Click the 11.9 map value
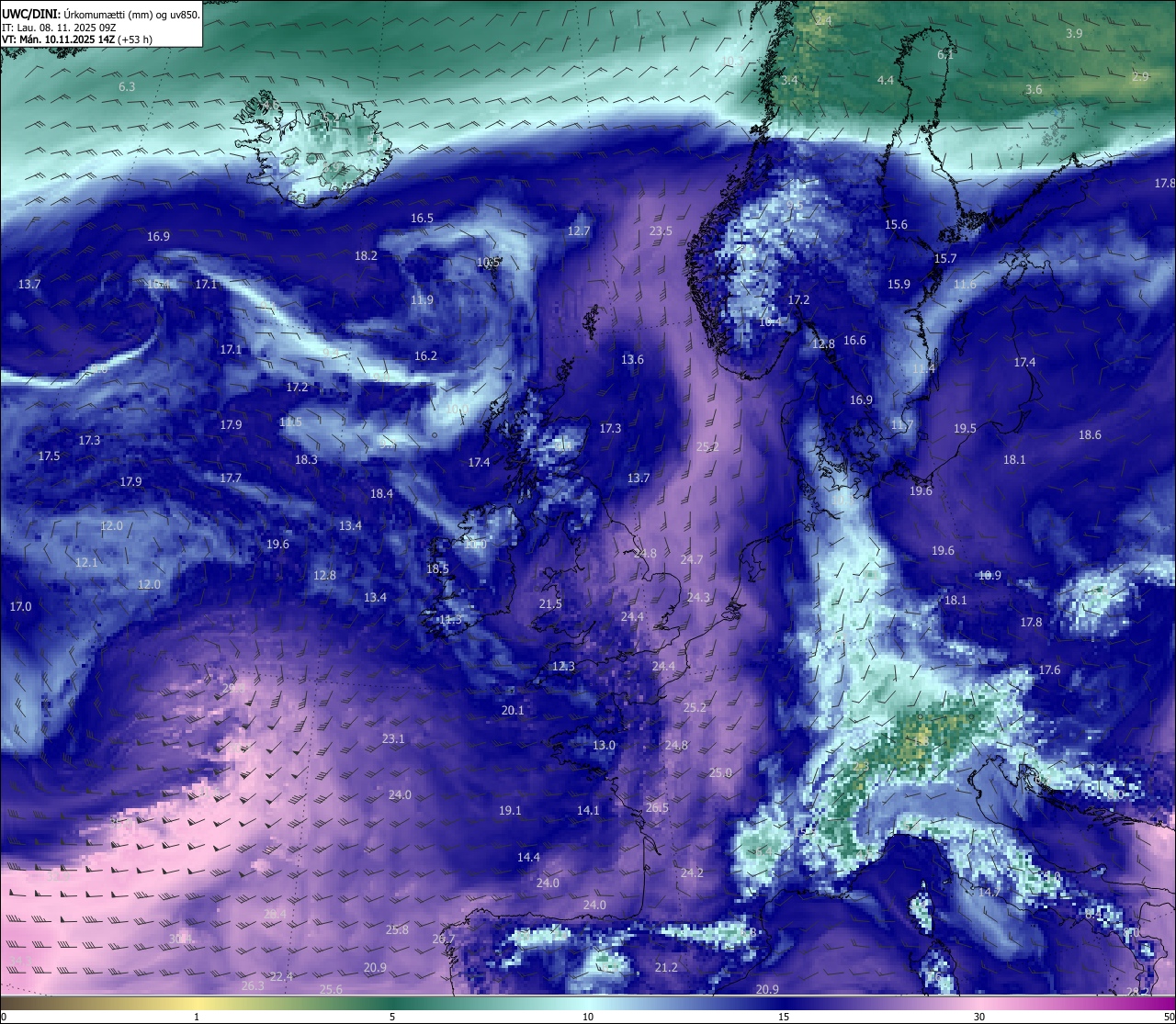The width and height of the screenshot is (1176, 1024). click(x=422, y=299)
